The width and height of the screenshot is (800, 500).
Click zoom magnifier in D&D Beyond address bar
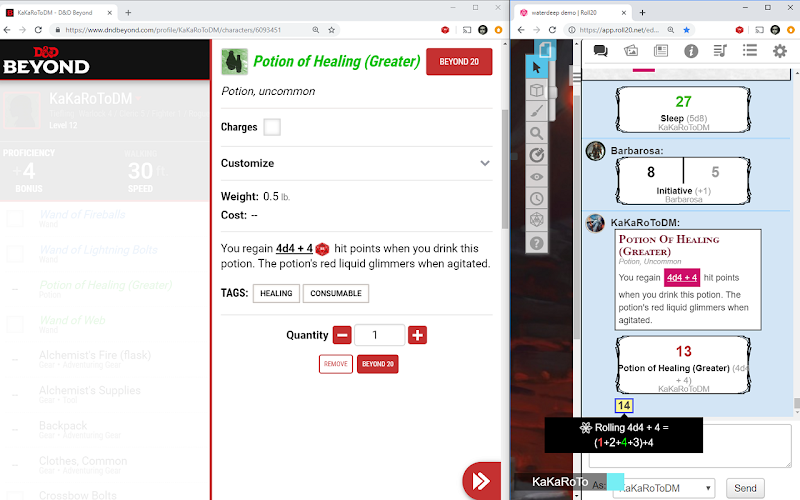(x=316, y=30)
